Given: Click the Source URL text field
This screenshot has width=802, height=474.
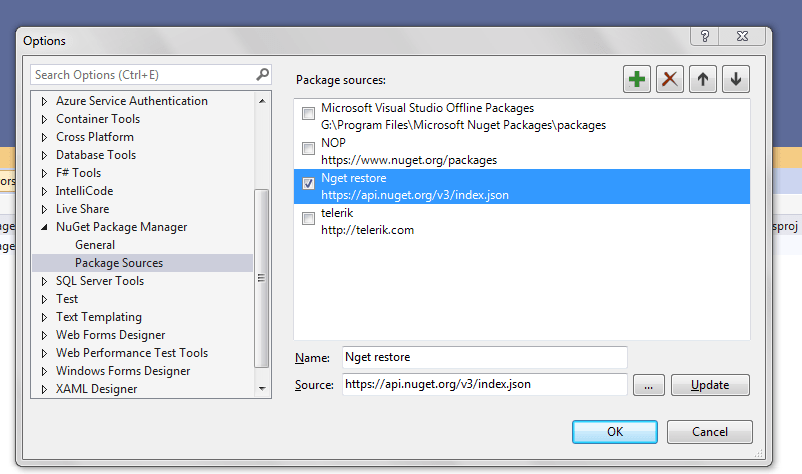Looking at the screenshot, I should tap(485, 385).
